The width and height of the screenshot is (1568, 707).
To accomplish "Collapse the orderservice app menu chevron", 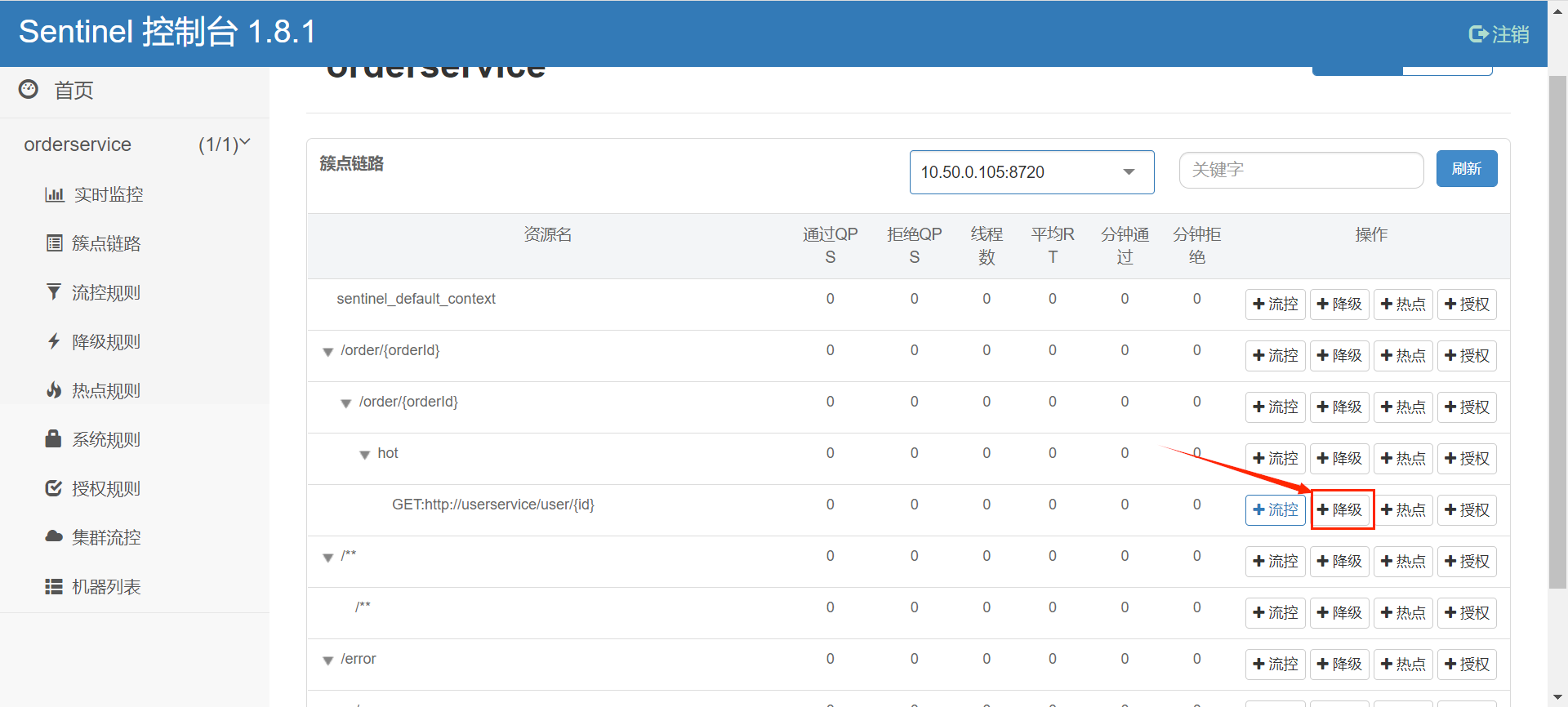I will [245, 142].
